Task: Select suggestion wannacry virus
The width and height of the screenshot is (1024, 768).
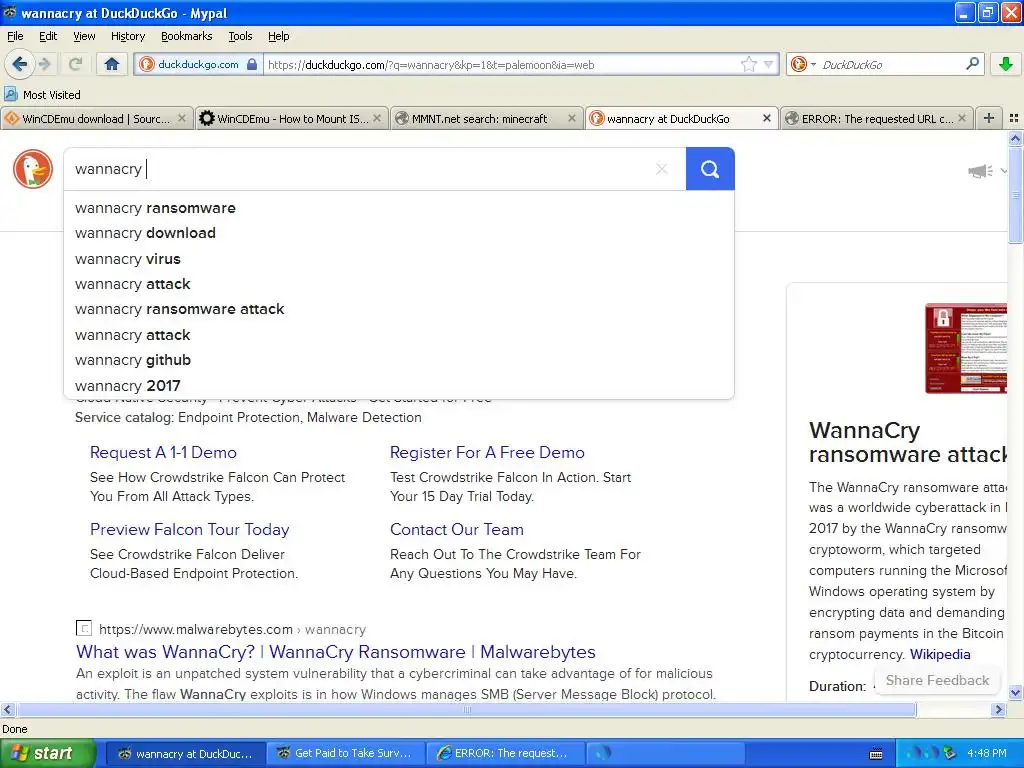Action: click(x=399, y=259)
